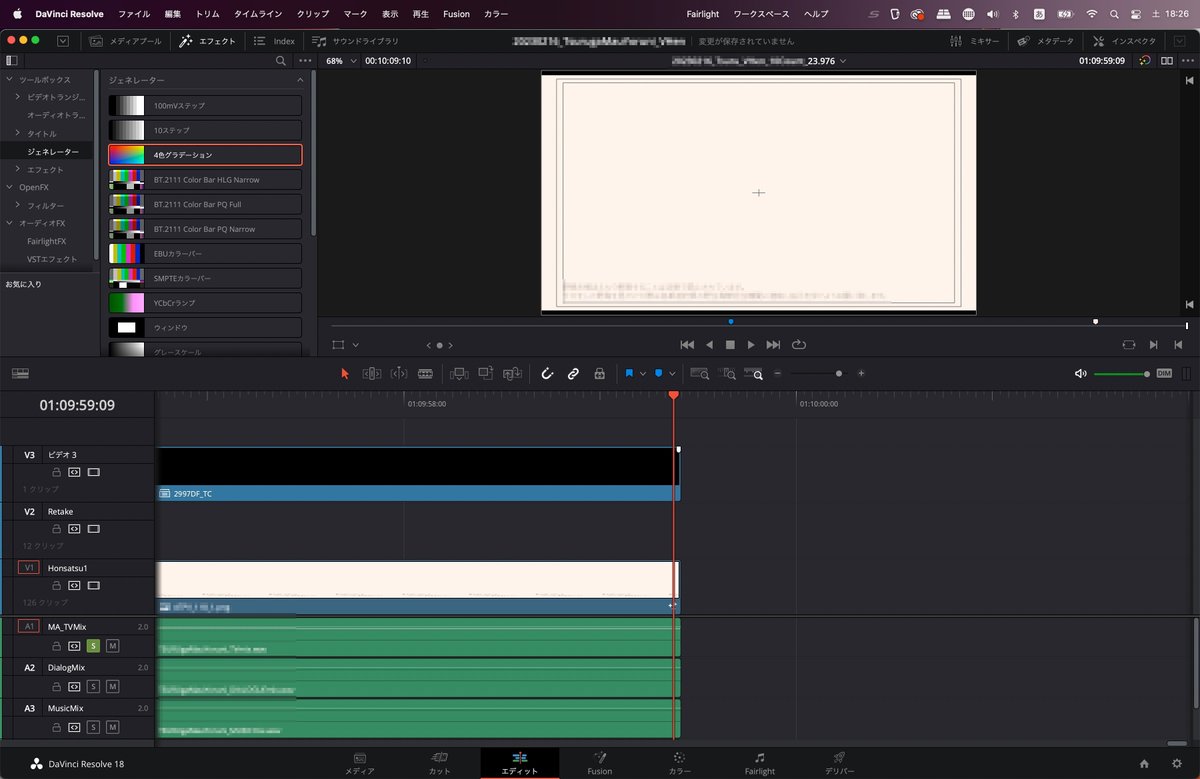Screen dimensions: 1200x779
Task: Open the タイムライン menu
Action: point(258,14)
